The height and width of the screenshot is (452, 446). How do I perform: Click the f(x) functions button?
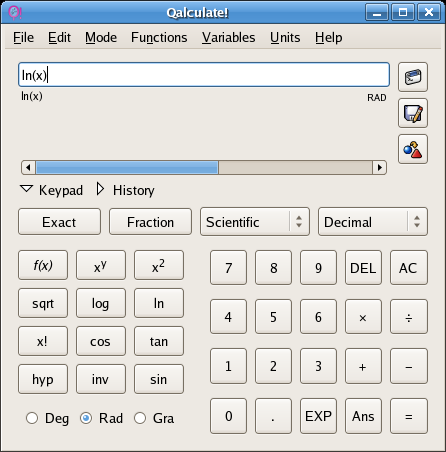[x=43, y=265]
